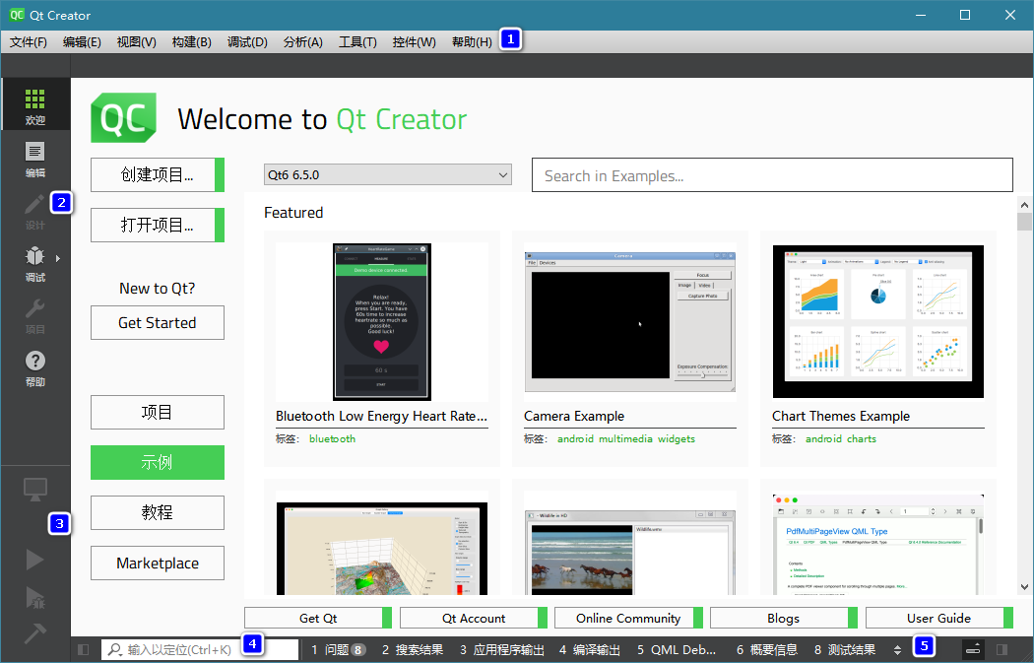Open the 控件(W) menu
The height and width of the screenshot is (663, 1034).
click(414, 42)
